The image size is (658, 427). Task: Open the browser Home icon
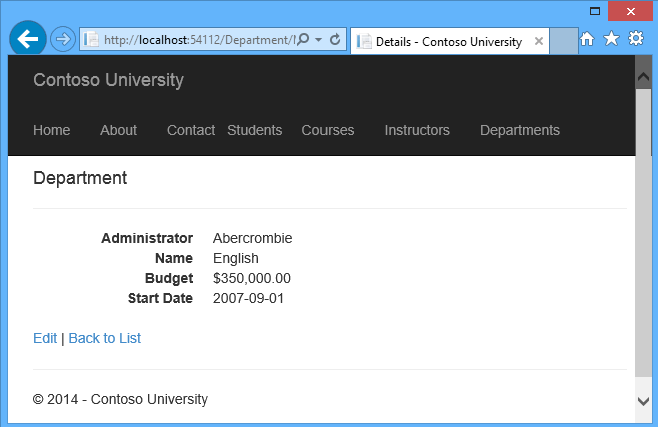click(x=588, y=39)
